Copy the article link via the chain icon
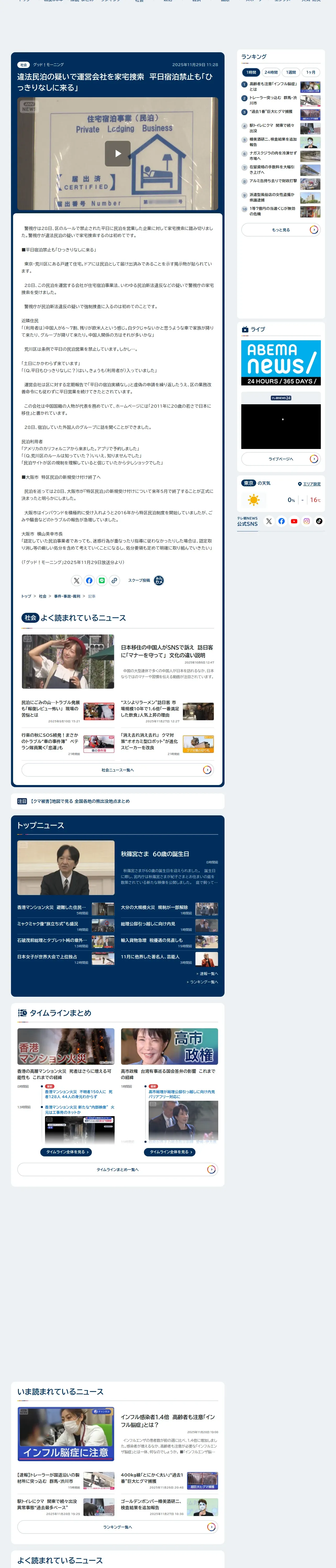 (x=114, y=580)
